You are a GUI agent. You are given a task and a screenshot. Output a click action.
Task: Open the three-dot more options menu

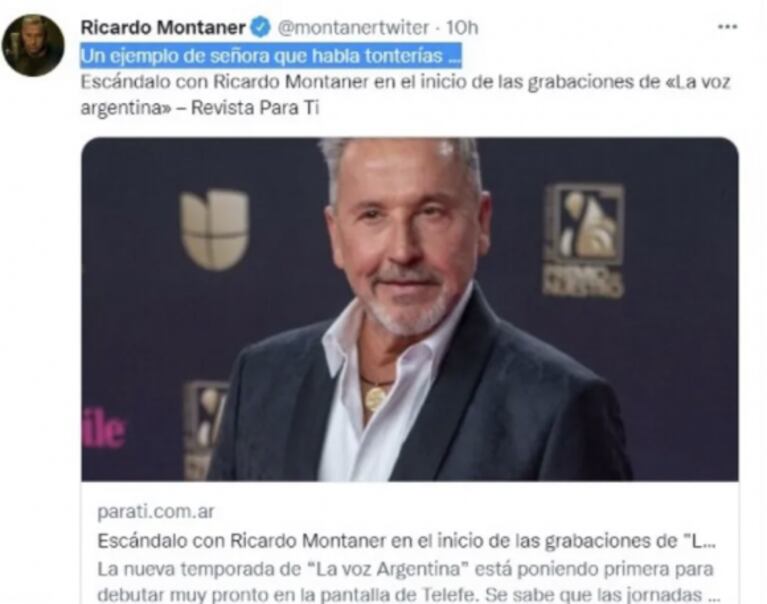click(x=727, y=26)
